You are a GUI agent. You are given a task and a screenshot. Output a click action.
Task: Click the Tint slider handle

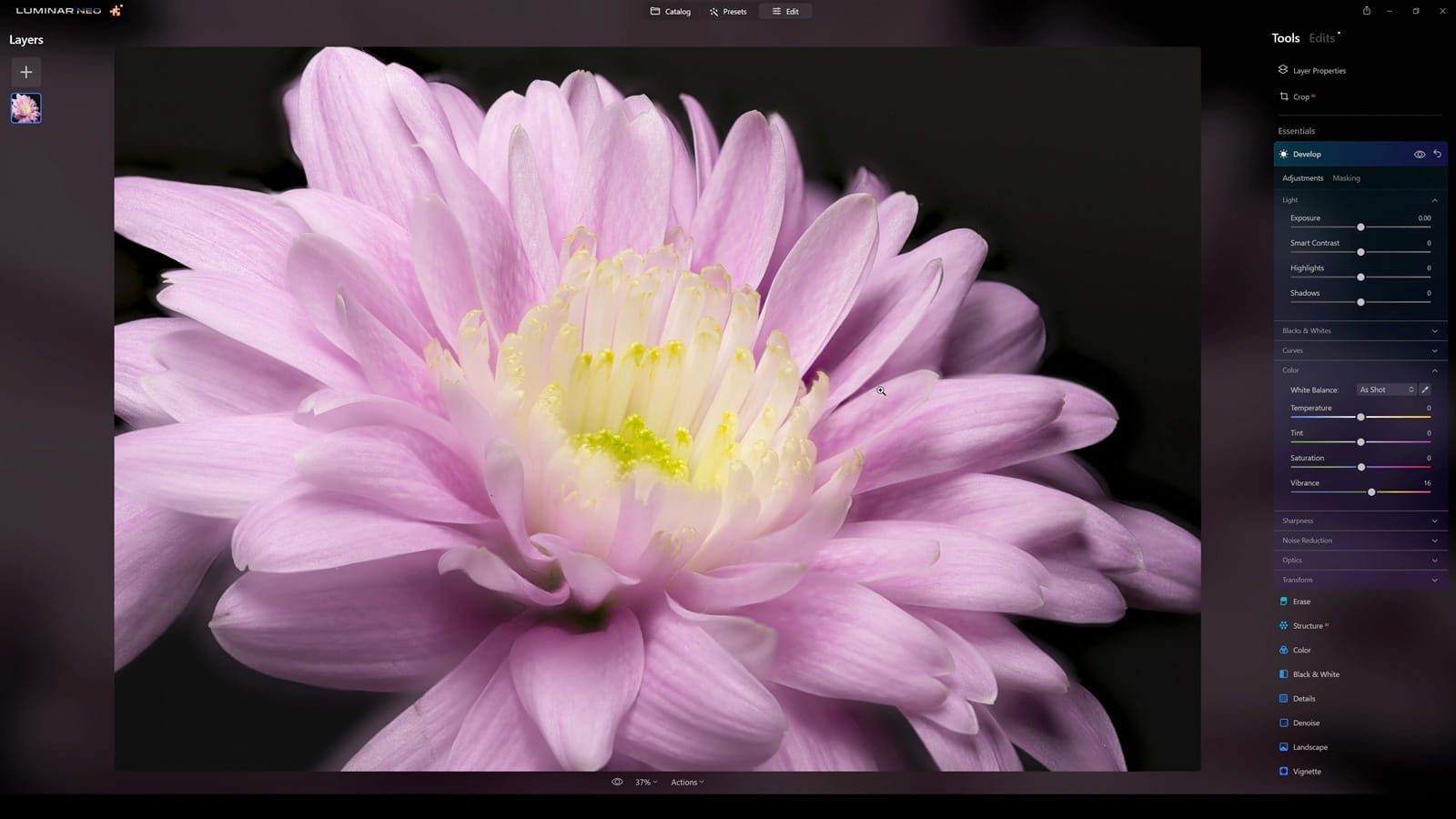coord(1360,442)
